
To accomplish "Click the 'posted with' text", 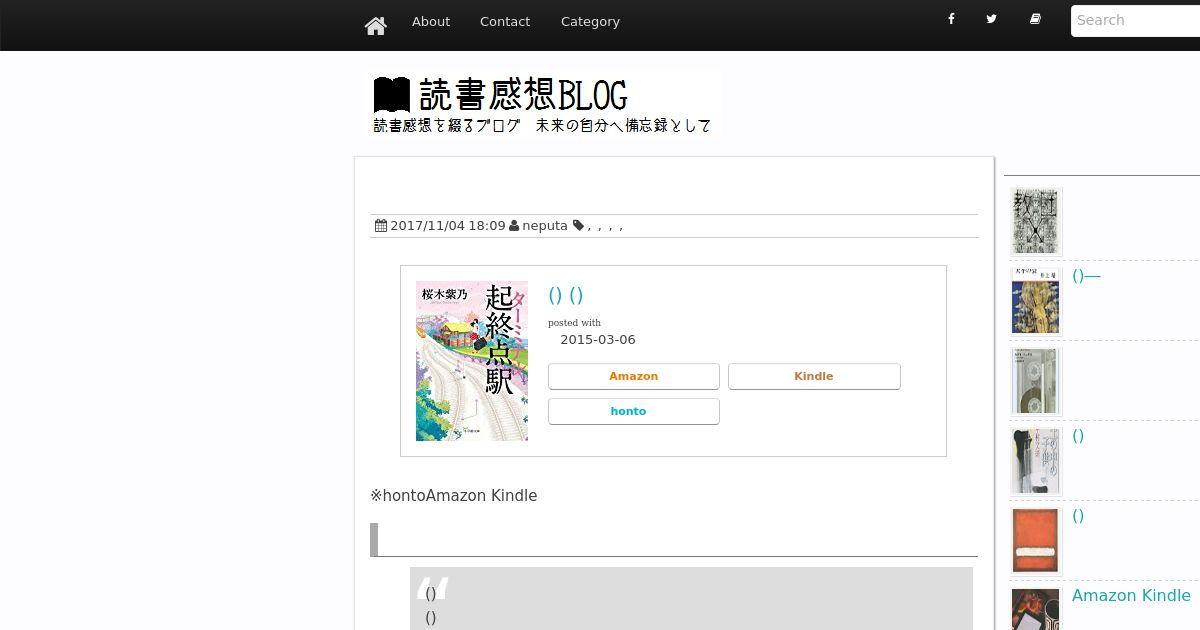I will 574,323.
